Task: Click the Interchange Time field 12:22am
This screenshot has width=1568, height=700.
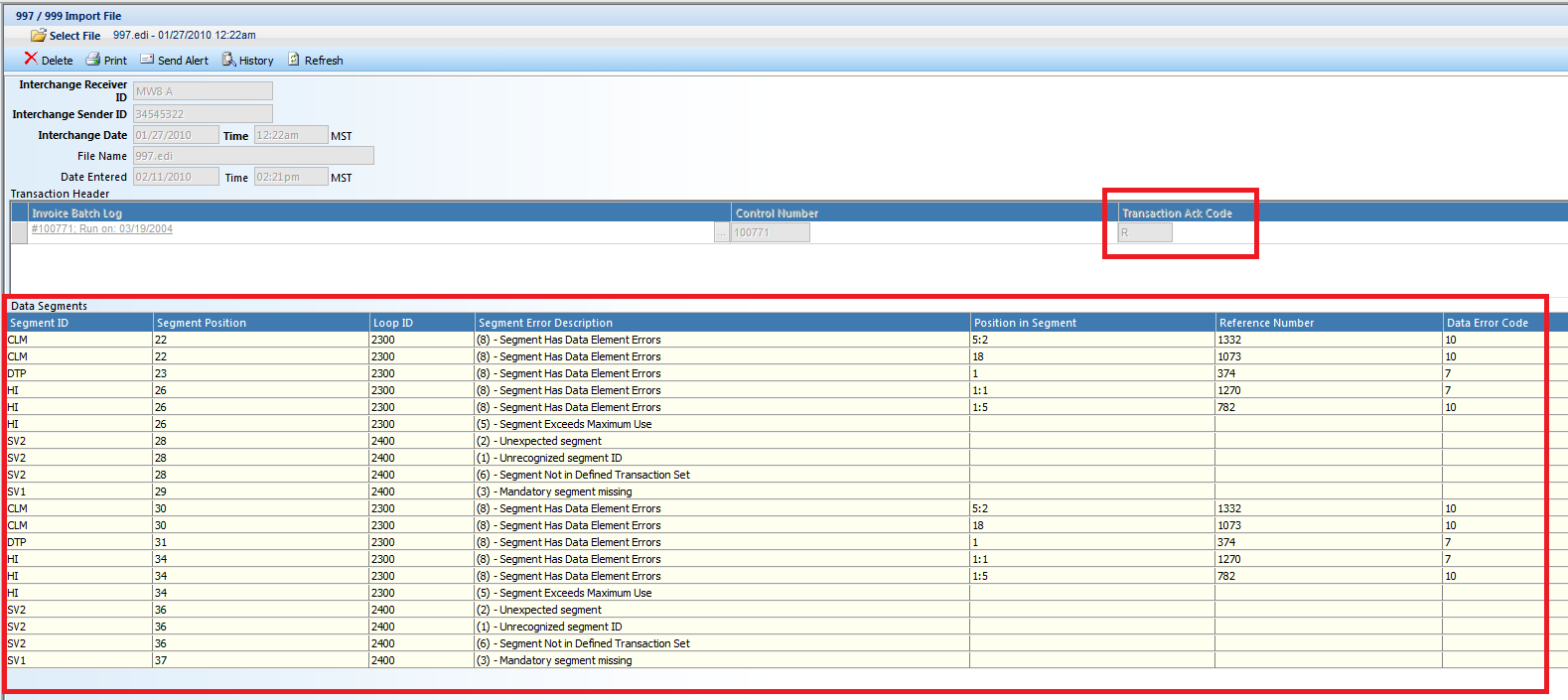Action: click(291, 135)
